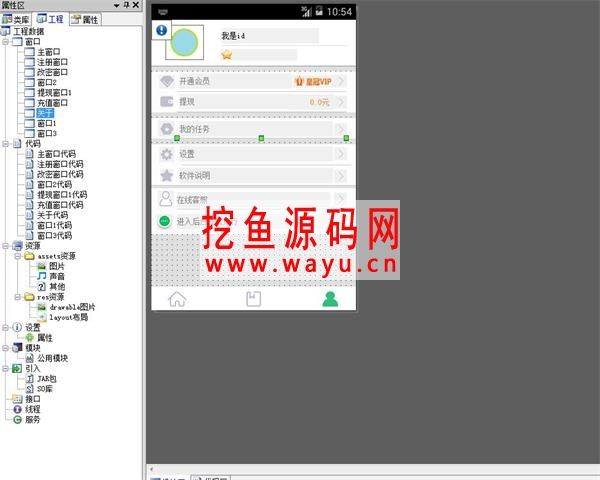
Task: Open the panel dropdown arrow in 属性区 header
Action: coord(117,5)
